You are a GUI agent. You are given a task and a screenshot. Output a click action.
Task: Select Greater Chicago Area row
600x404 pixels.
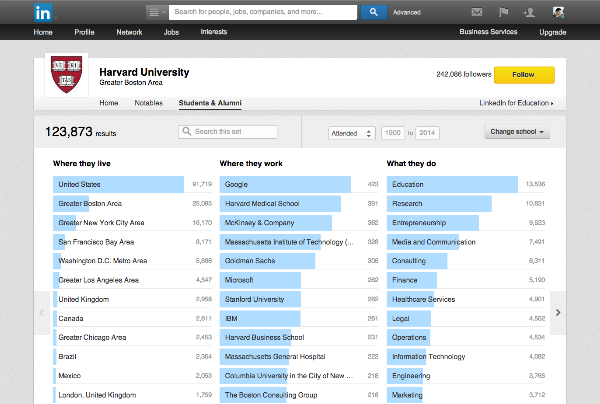[132, 337]
